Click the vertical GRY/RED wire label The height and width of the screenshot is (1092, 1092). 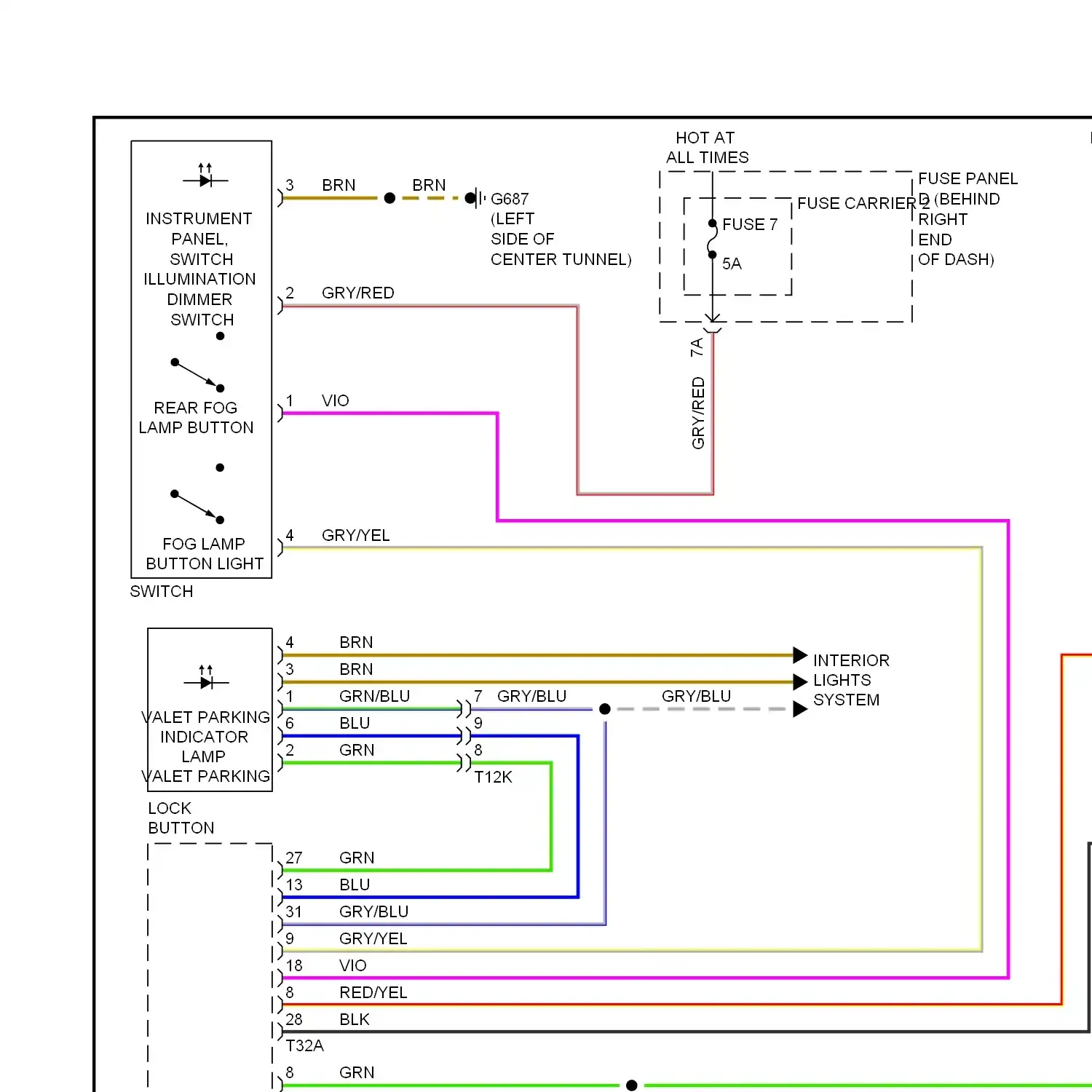pyautogui.click(x=698, y=413)
